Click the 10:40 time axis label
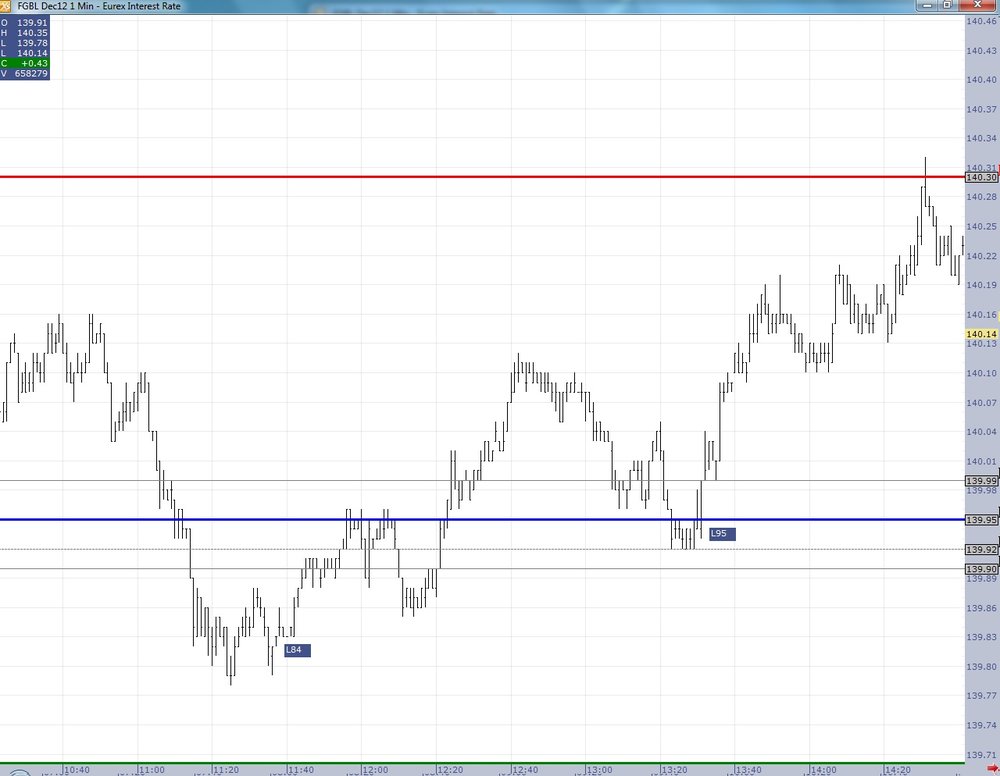 77,770
